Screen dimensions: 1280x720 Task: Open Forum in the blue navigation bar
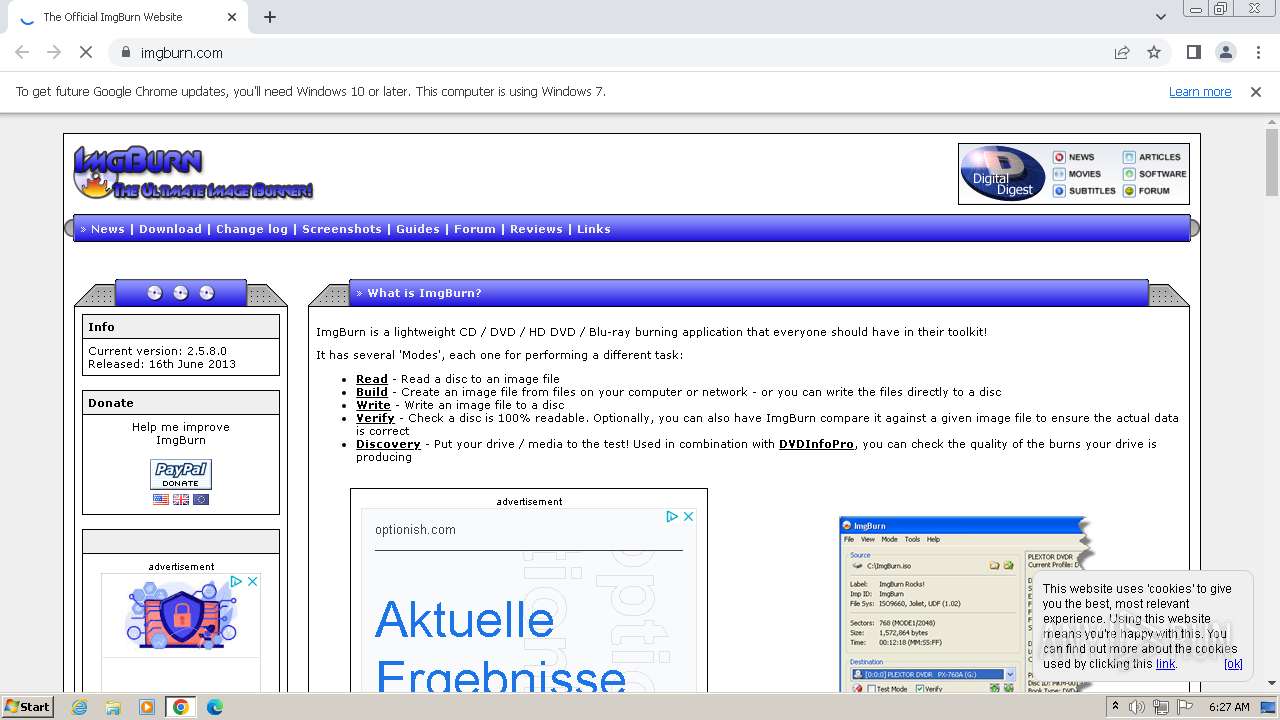pos(475,229)
